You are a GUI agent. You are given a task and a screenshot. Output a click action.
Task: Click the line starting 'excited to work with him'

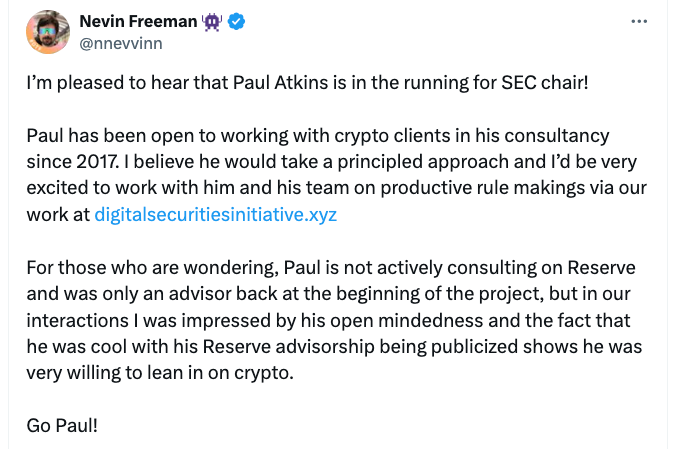337,188
